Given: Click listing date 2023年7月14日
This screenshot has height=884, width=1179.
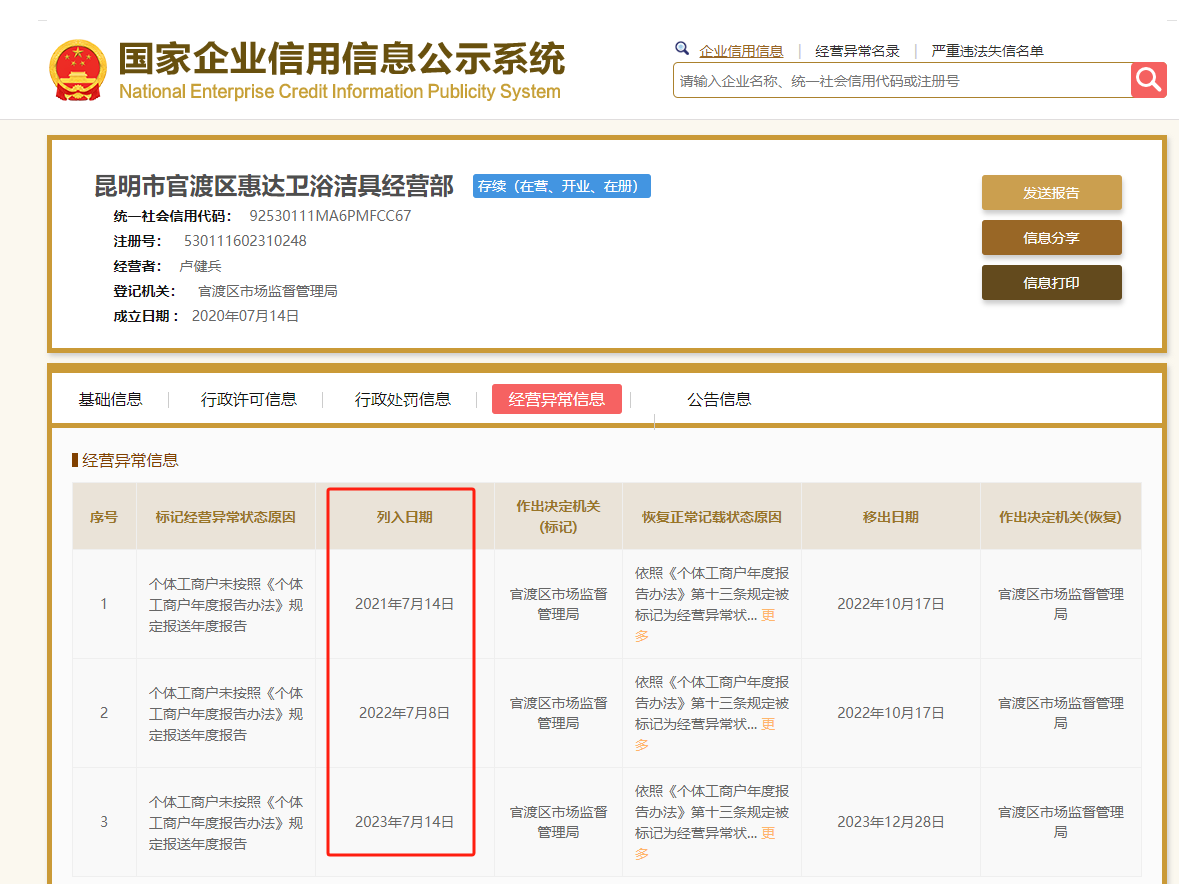Looking at the screenshot, I should pyautogui.click(x=405, y=822).
